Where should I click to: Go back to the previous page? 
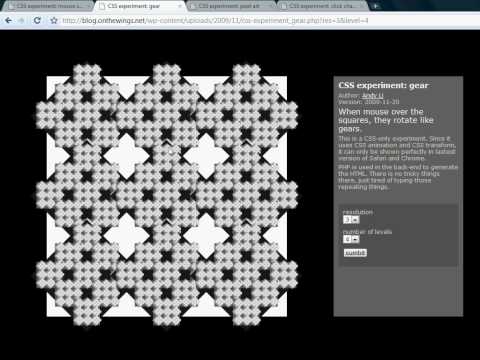8,21
